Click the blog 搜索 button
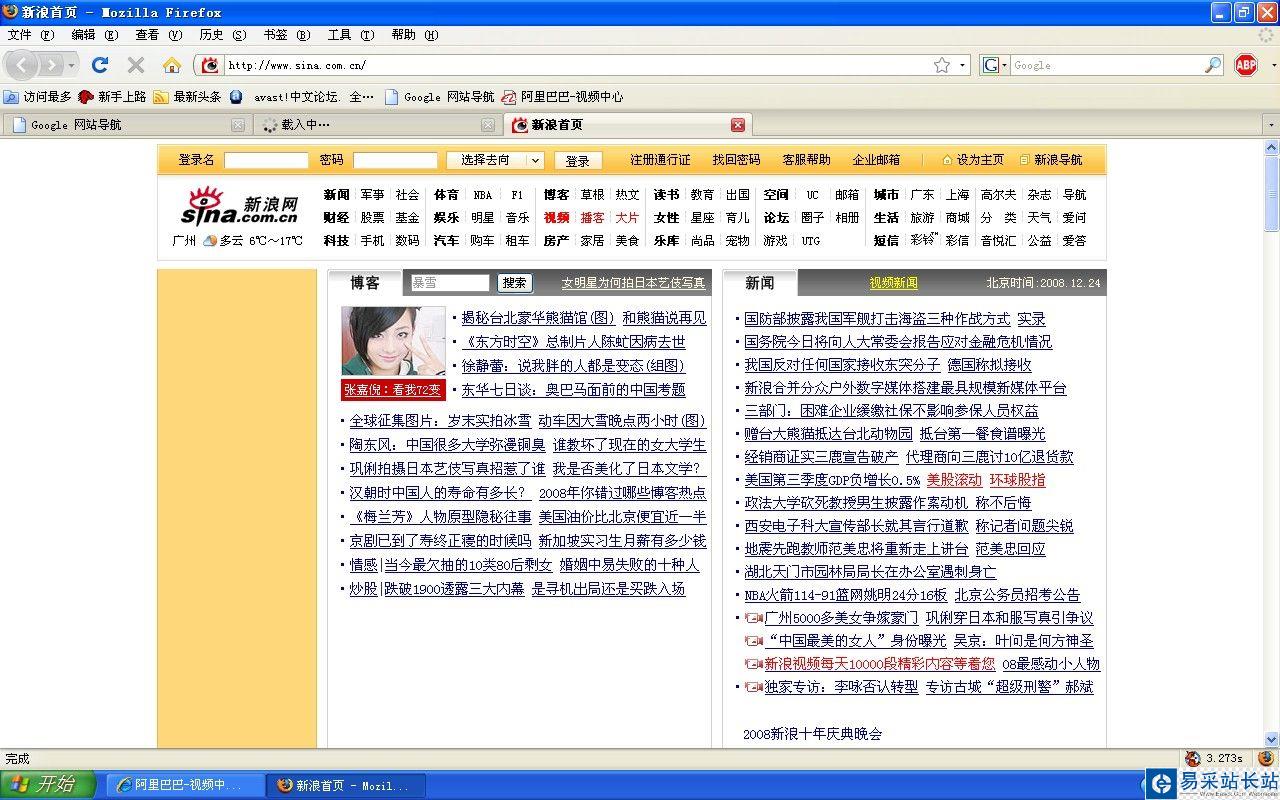 [x=515, y=283]
